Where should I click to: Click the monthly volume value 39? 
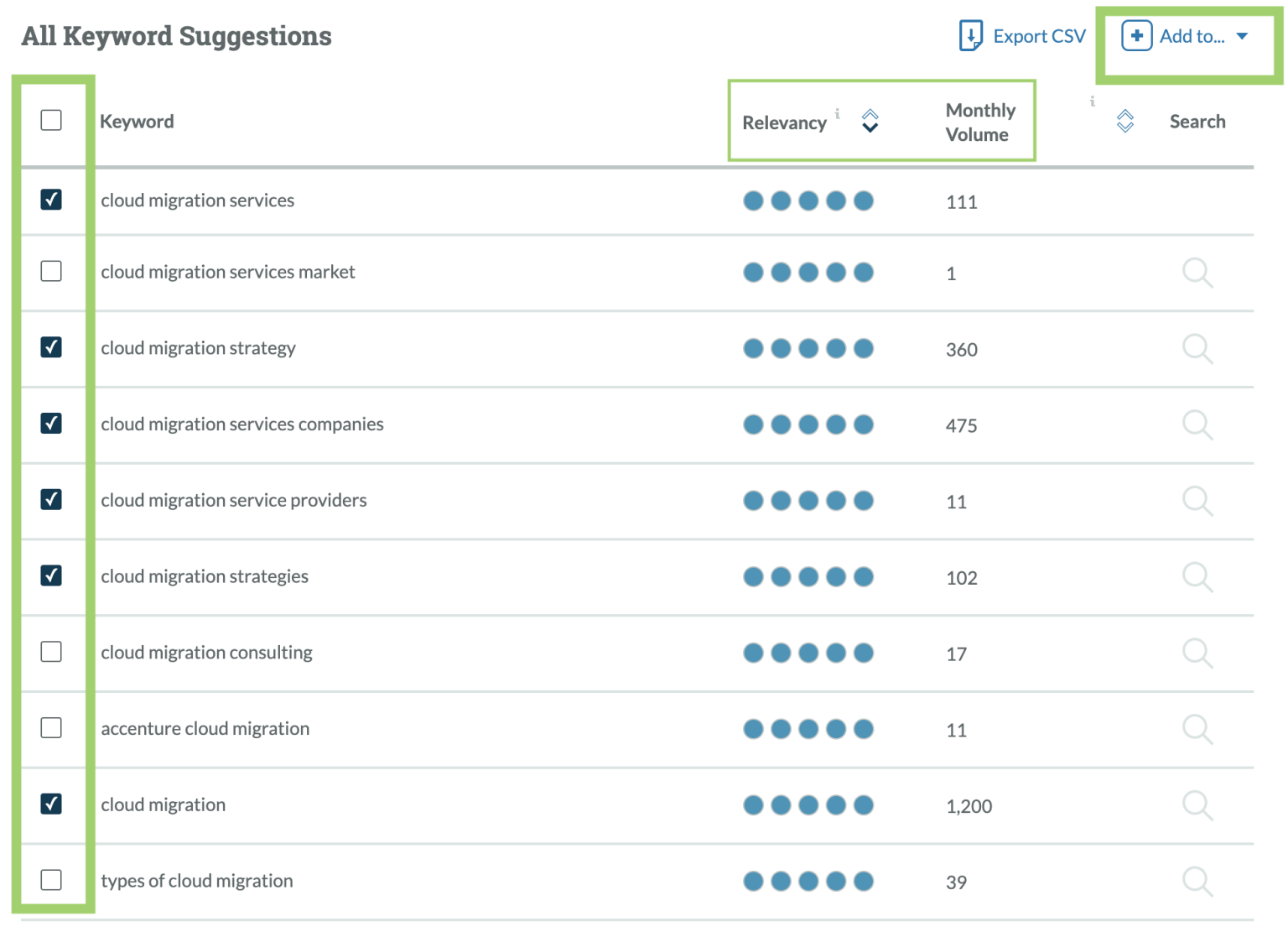click(x=957, y=882)
